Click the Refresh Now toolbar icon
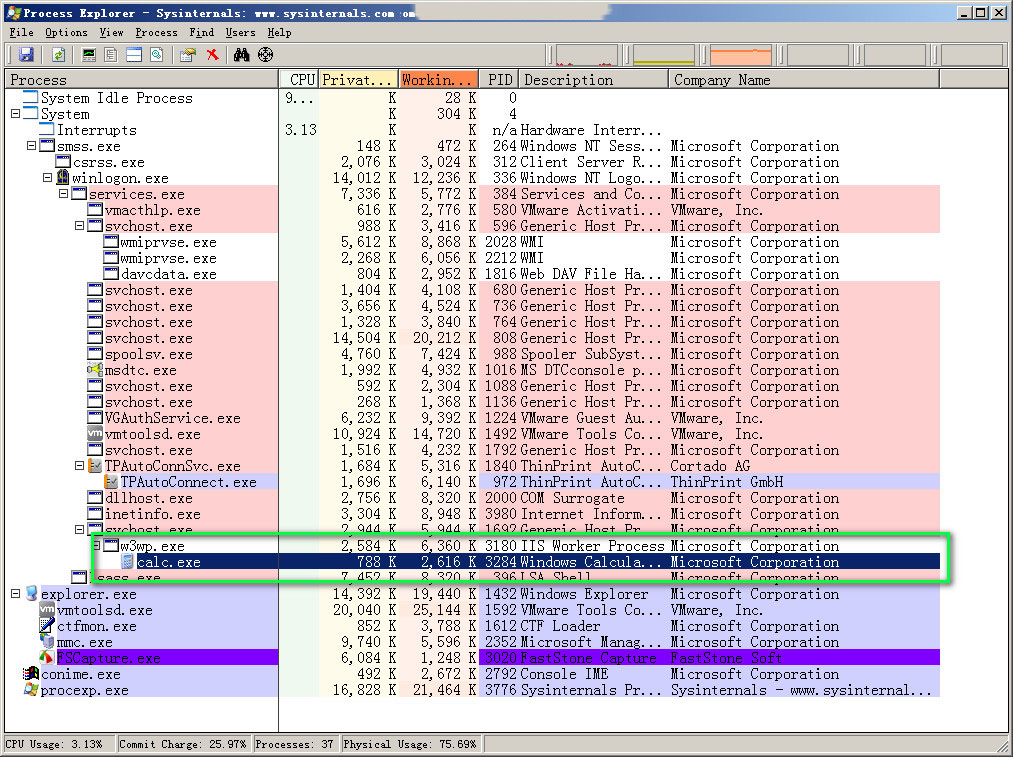The height and width of the screenshot is (757, 1013). coord(58,55)
